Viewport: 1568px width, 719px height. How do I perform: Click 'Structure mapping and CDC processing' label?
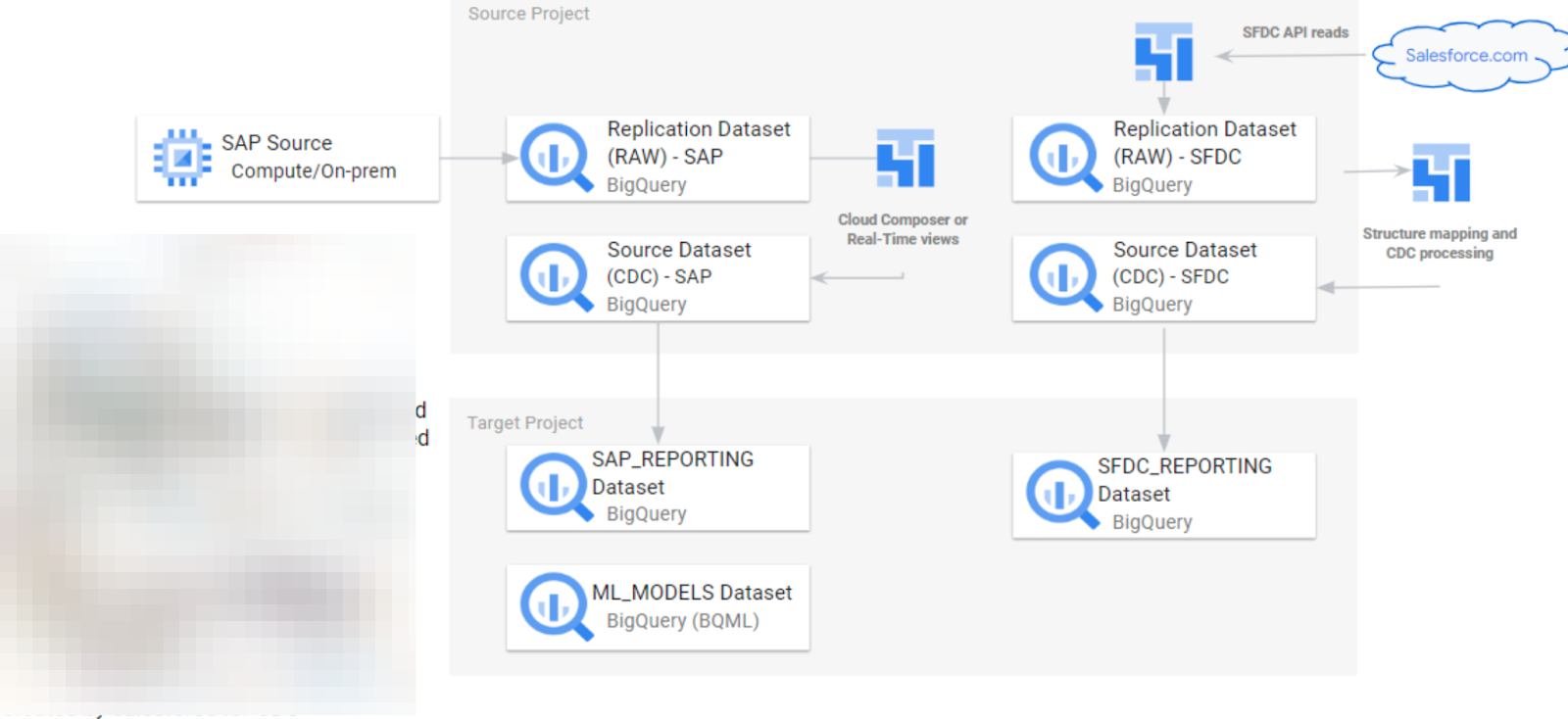click(1440, 243)
